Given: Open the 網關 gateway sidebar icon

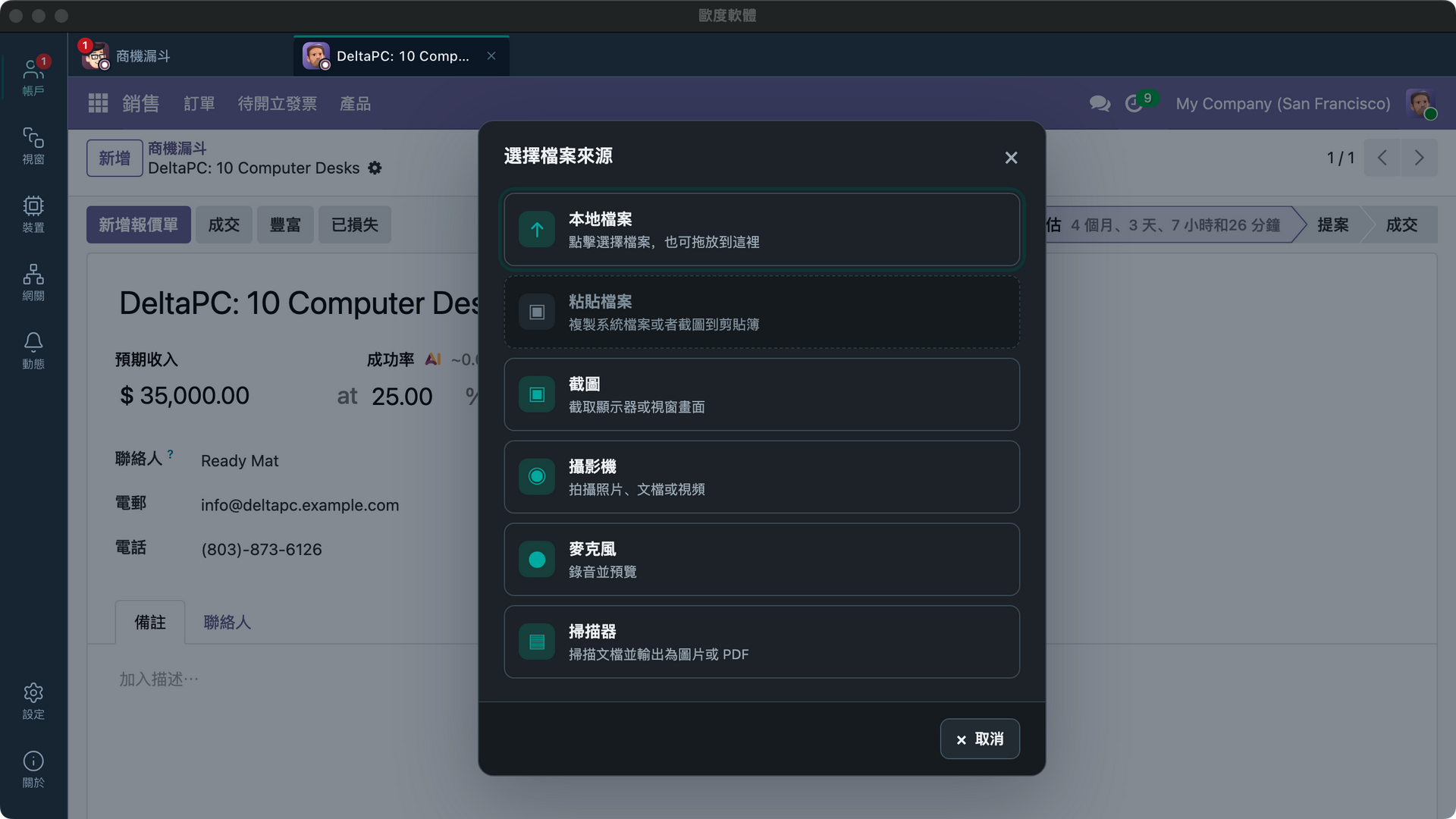Looking at the screenshot, I should tap(33, 282).
